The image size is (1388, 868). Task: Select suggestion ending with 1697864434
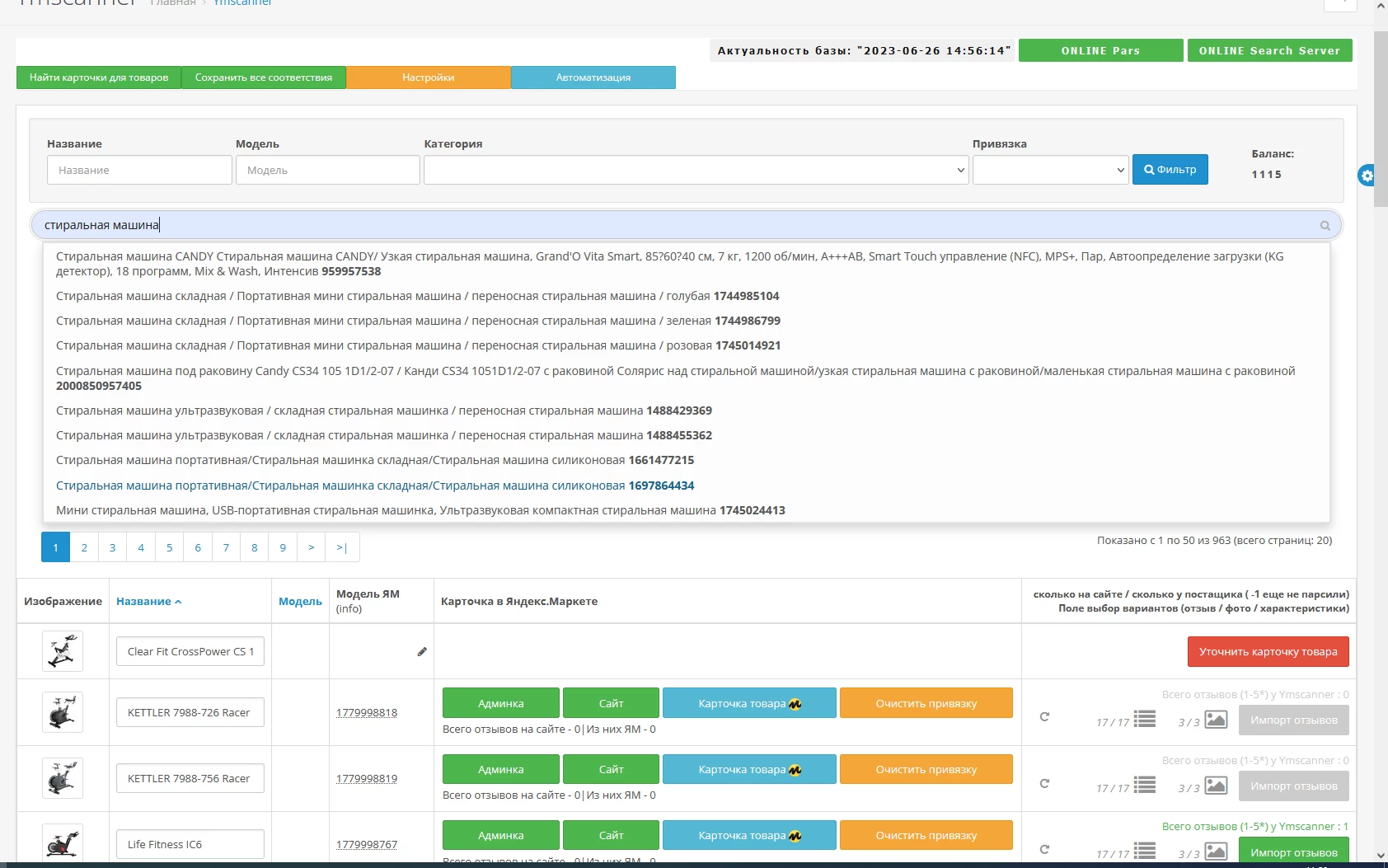(375, 486)
